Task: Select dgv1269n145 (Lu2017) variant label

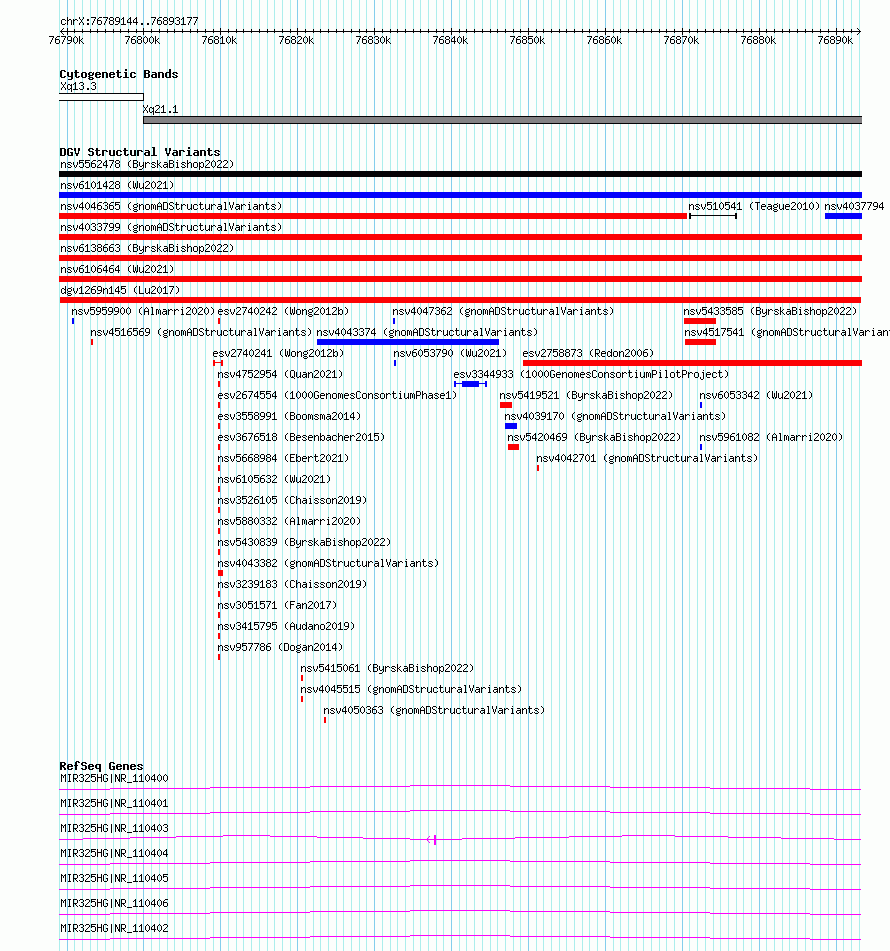Action: (x=120, y=290)
